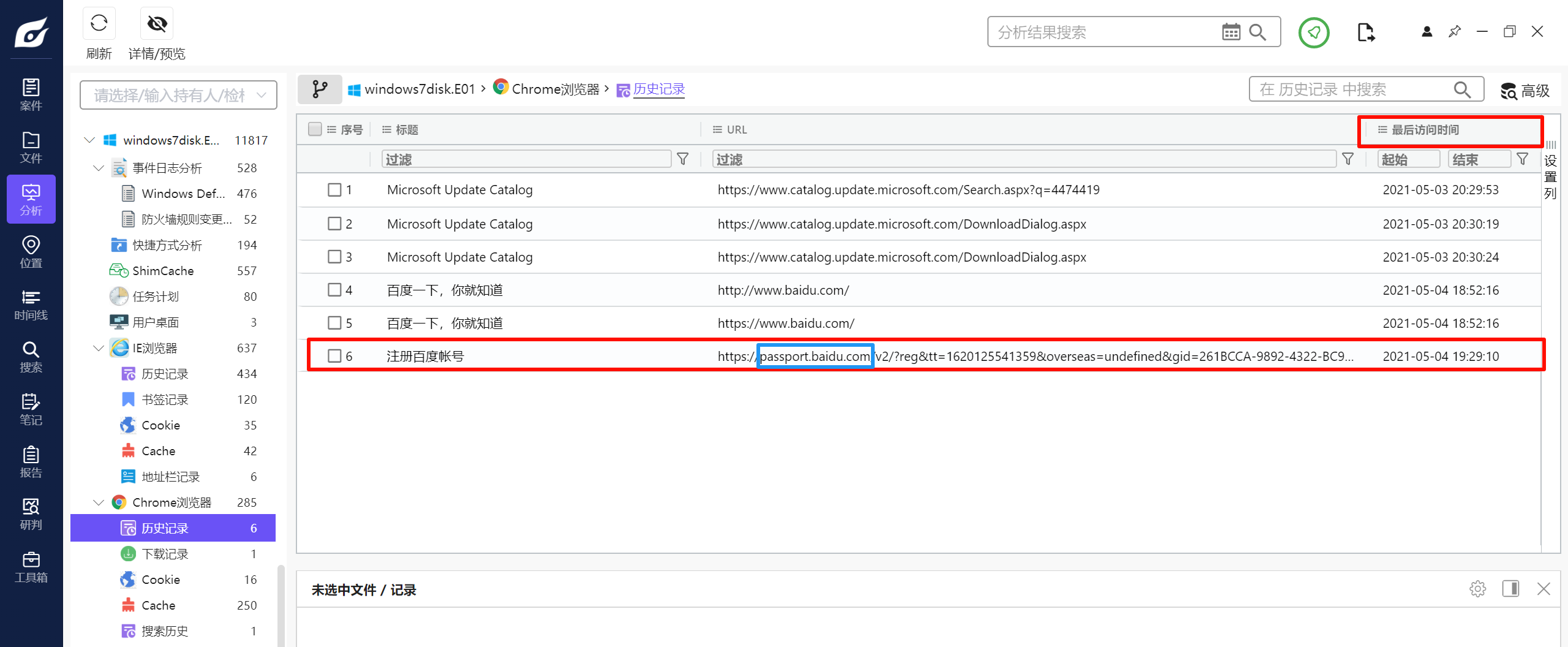Click Chrome浏览器 in the breadcrumb
Viewport: 1568px width, 647px height.
click(555, 89)
